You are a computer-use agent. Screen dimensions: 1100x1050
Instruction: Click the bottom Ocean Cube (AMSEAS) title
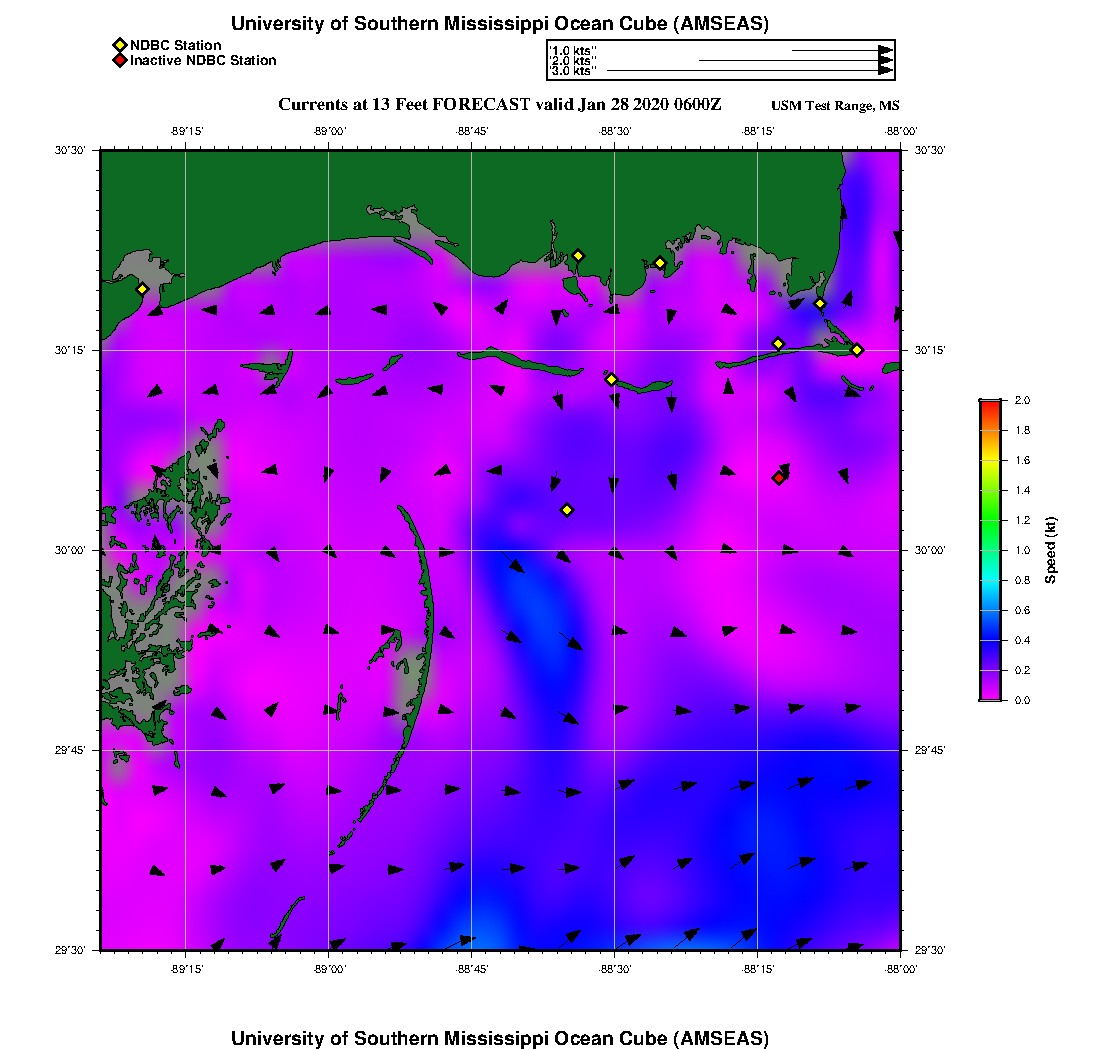tap(500, 1037)
